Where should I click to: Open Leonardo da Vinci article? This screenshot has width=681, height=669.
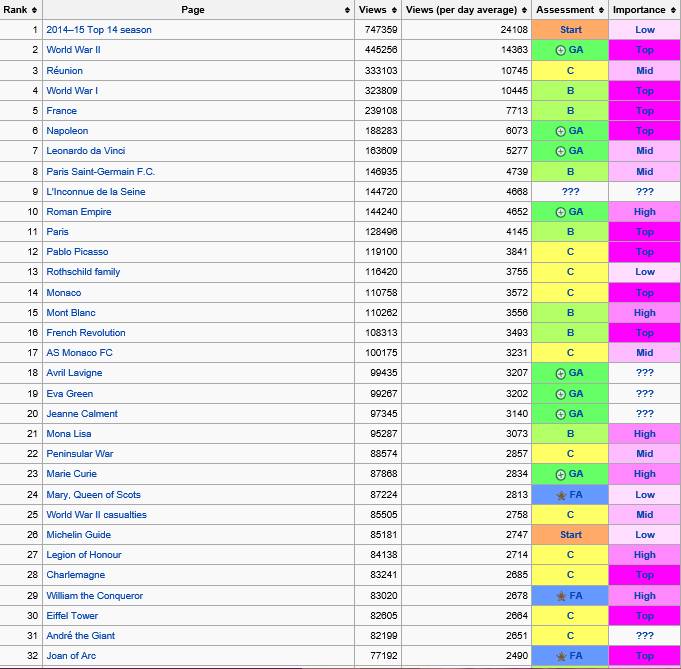[86, 151]
